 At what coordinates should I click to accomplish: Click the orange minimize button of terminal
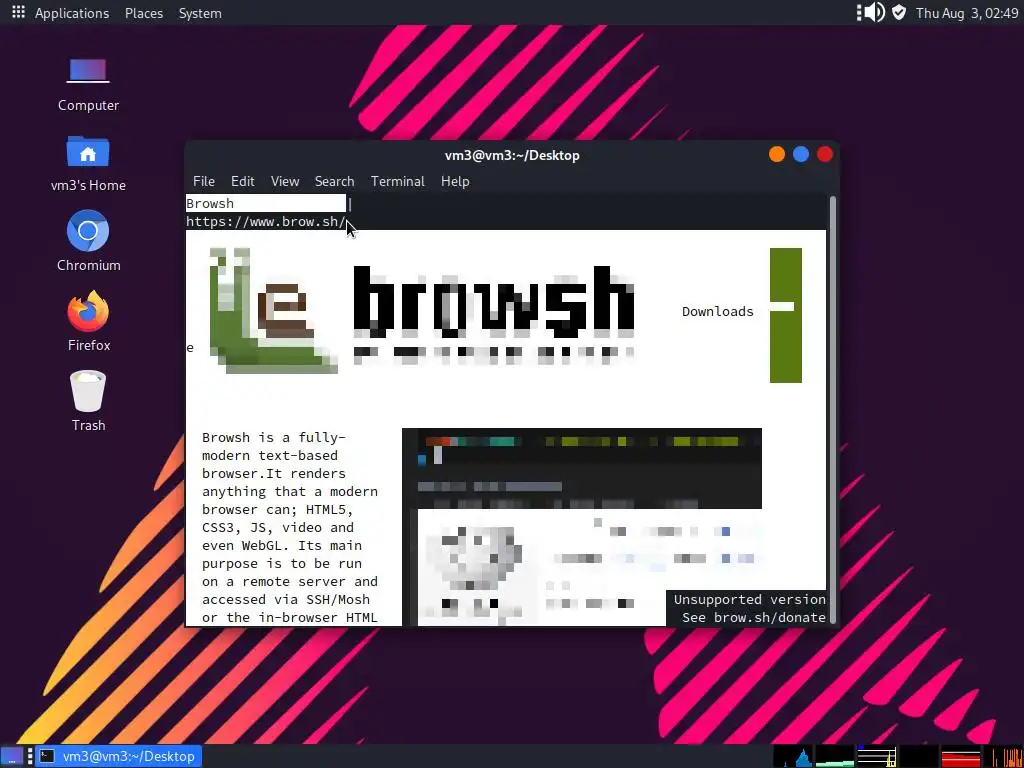tap(776, 155)
